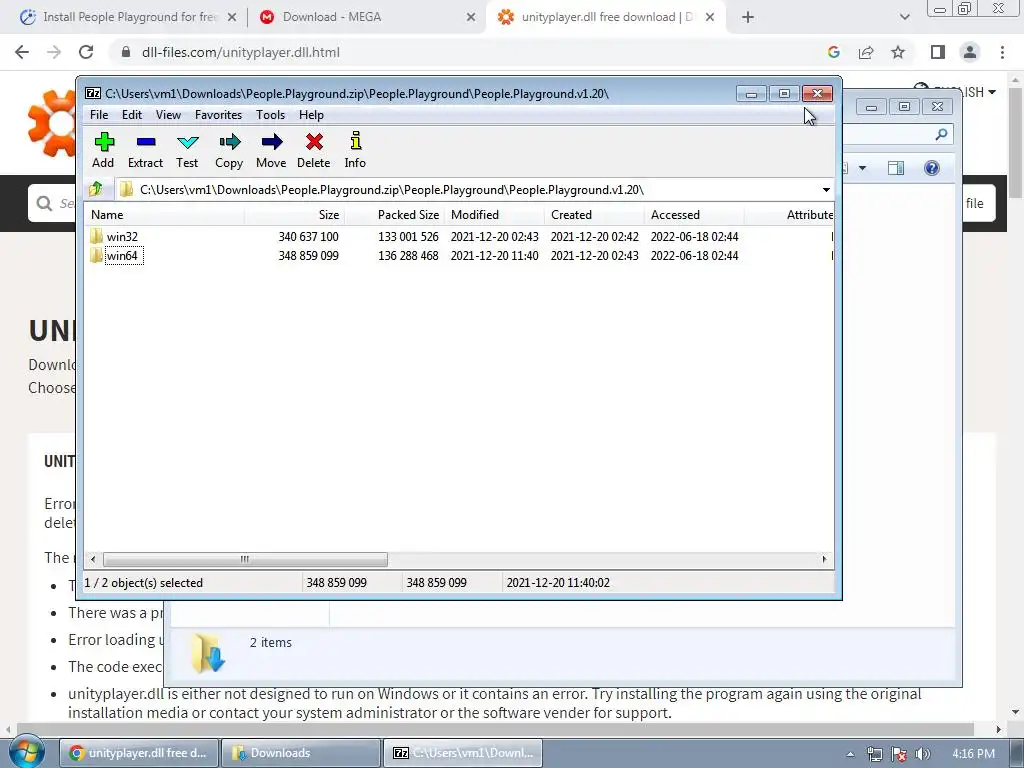
Task: Click the Chrome back arrow
Action: coord(22,52)
